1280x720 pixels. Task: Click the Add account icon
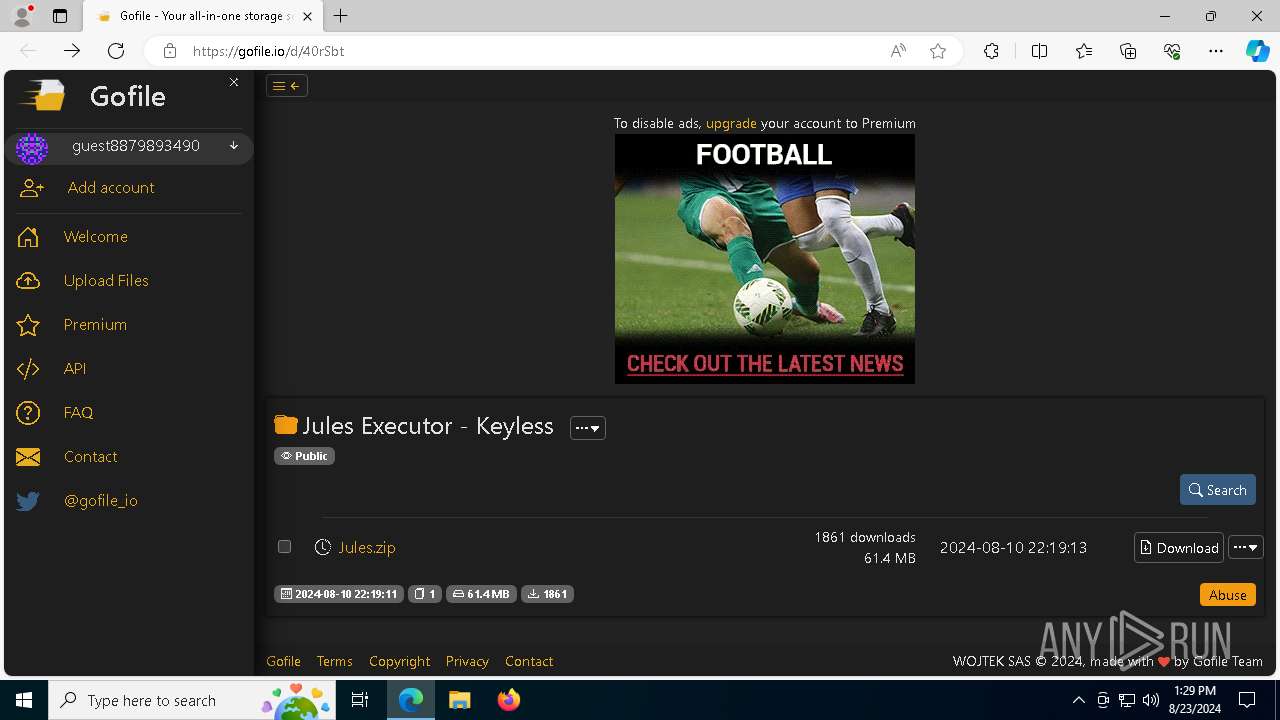(x=32, y=188)
